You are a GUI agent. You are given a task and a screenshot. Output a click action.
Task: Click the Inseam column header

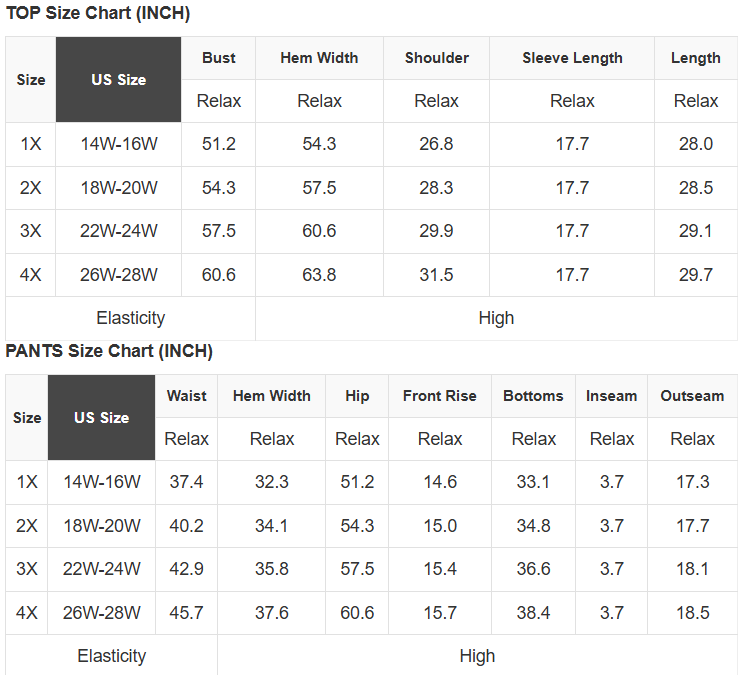click(x=611, y=396)
